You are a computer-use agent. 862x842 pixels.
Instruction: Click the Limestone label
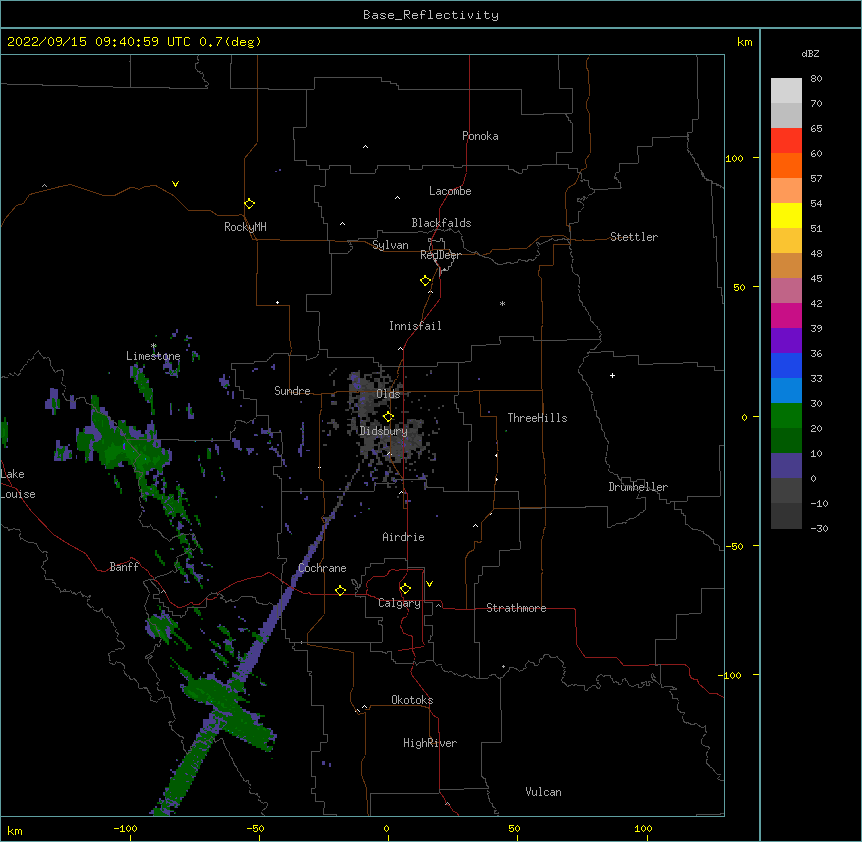point(153,356)
